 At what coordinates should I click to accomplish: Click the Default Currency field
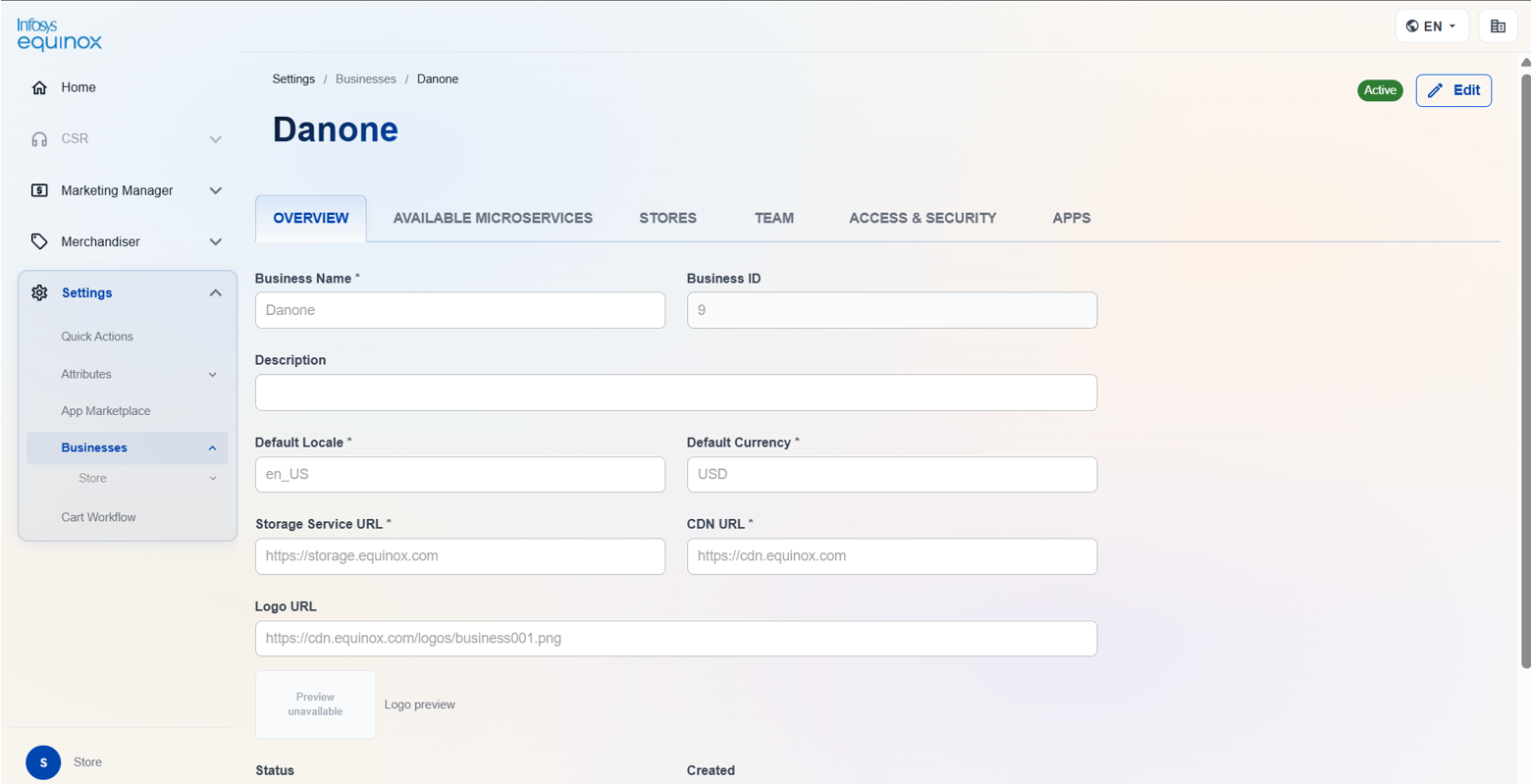[x=892, y=474]
